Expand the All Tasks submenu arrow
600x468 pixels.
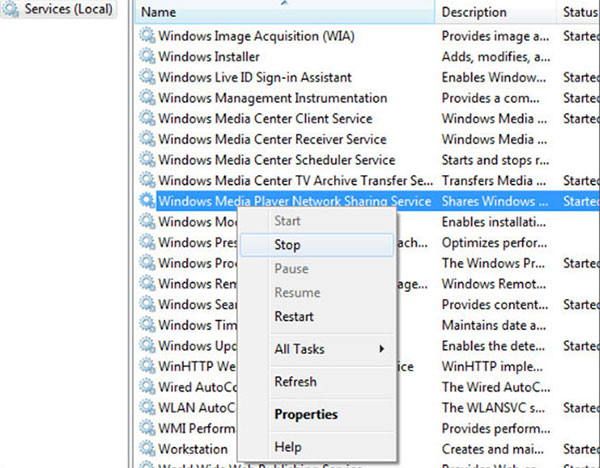click(x=382, y=349)
